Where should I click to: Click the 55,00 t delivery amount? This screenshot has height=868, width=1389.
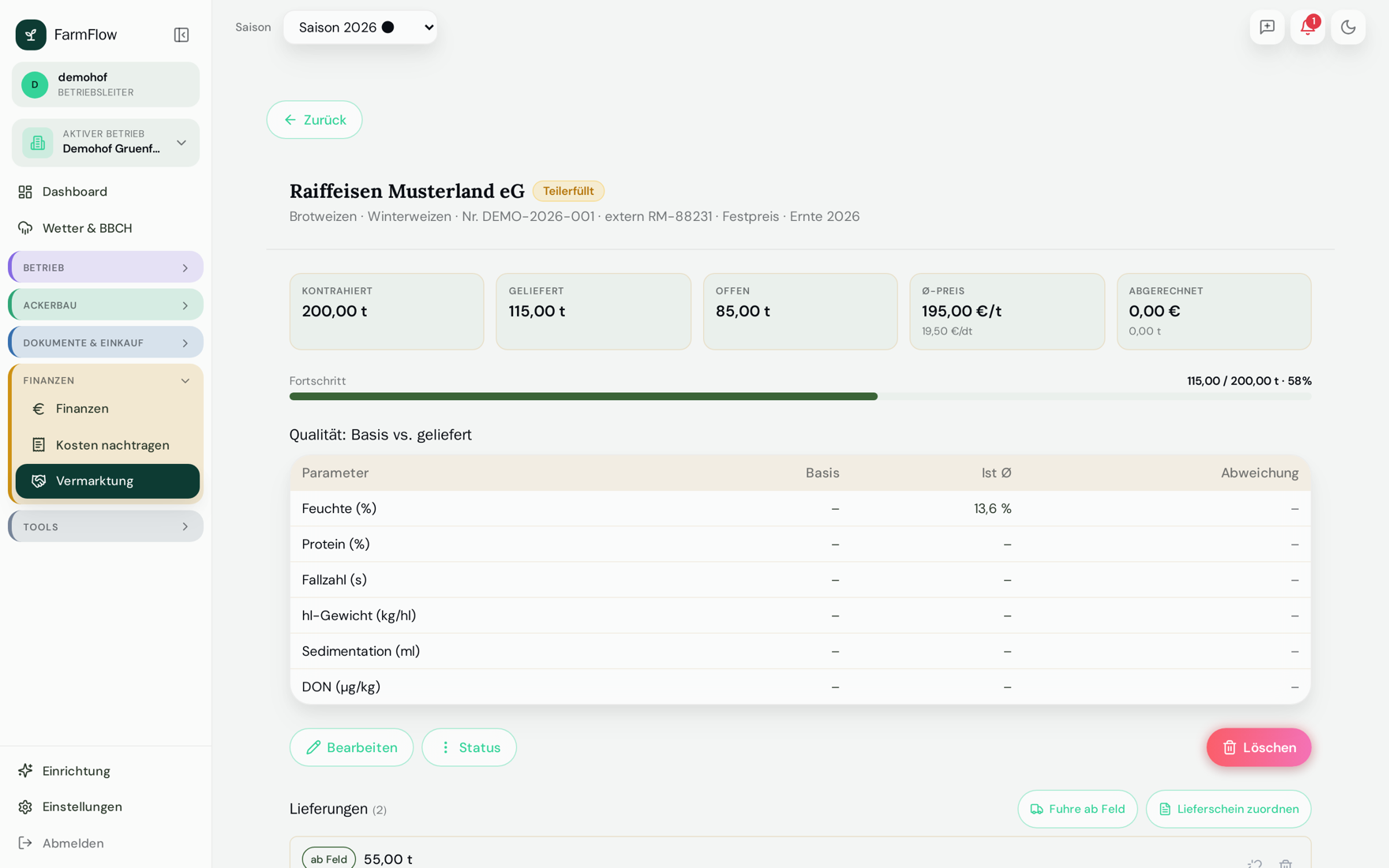pos(388,859)
